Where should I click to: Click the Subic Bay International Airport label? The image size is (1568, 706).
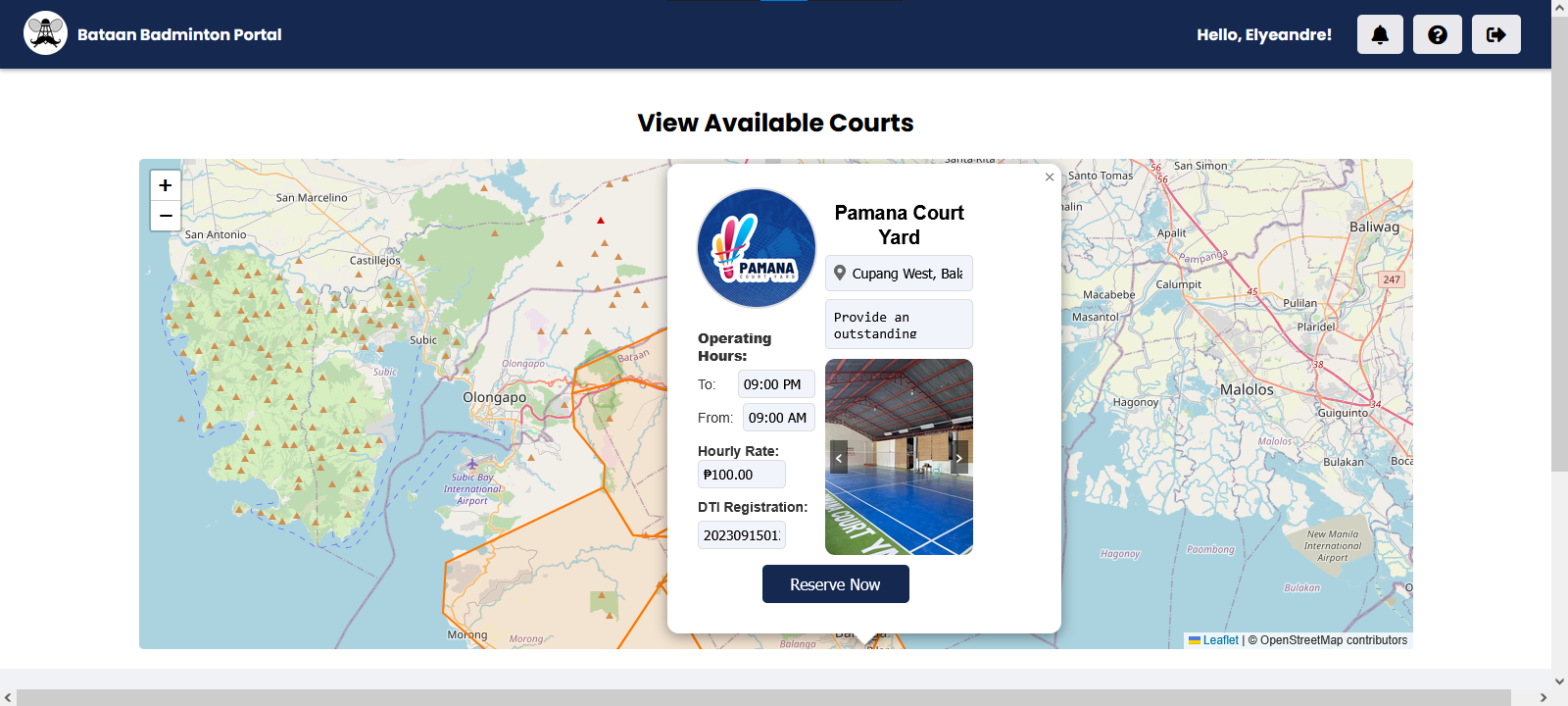pos(471,488)
